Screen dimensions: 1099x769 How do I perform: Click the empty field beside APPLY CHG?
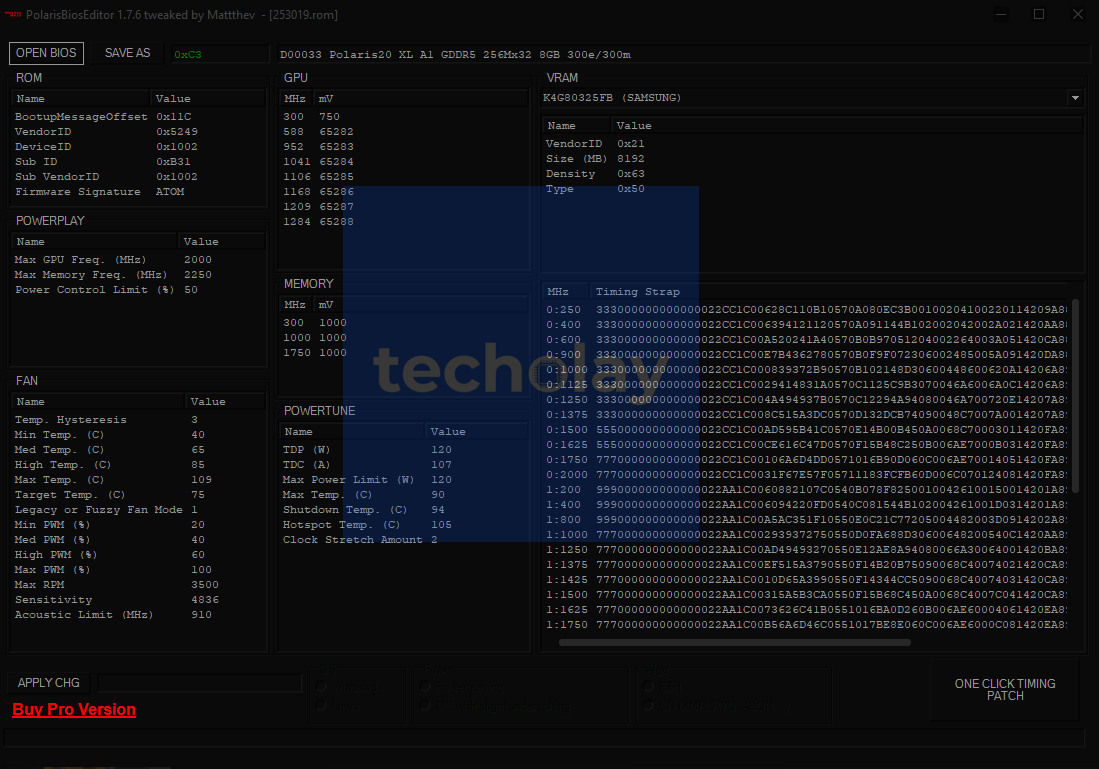tap(200, 683)
